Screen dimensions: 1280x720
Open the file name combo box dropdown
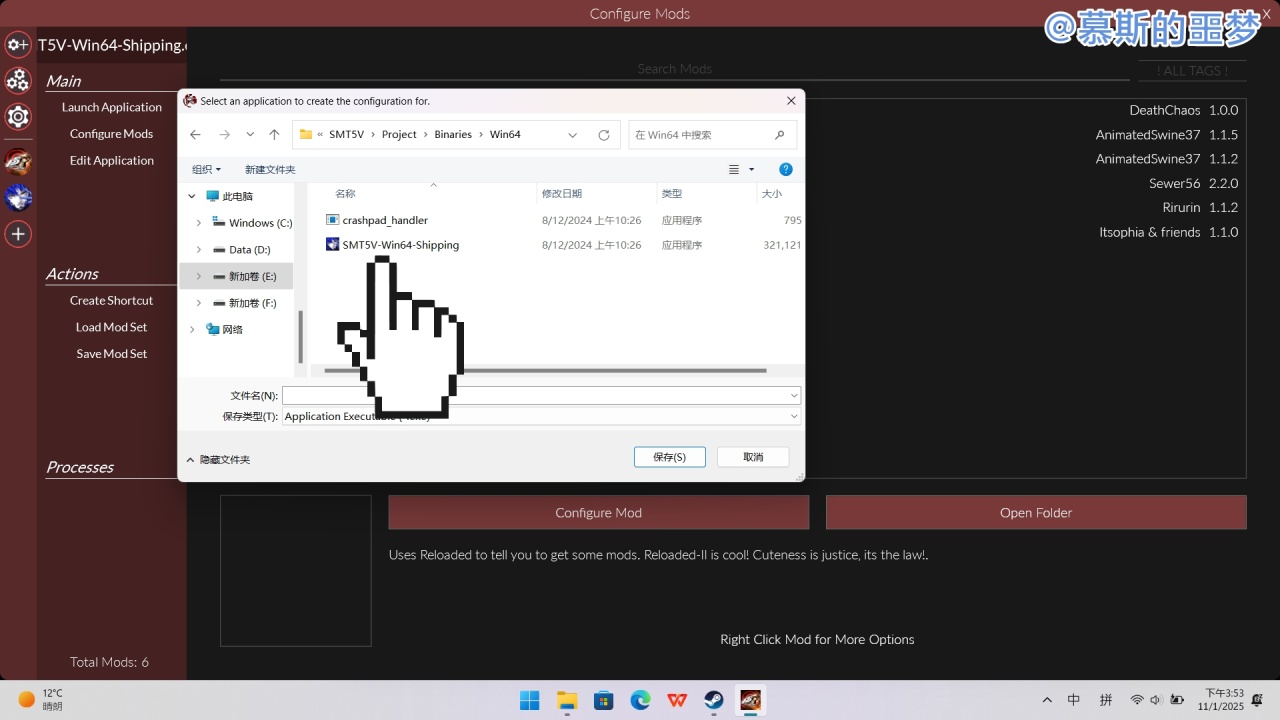point(794,395)
